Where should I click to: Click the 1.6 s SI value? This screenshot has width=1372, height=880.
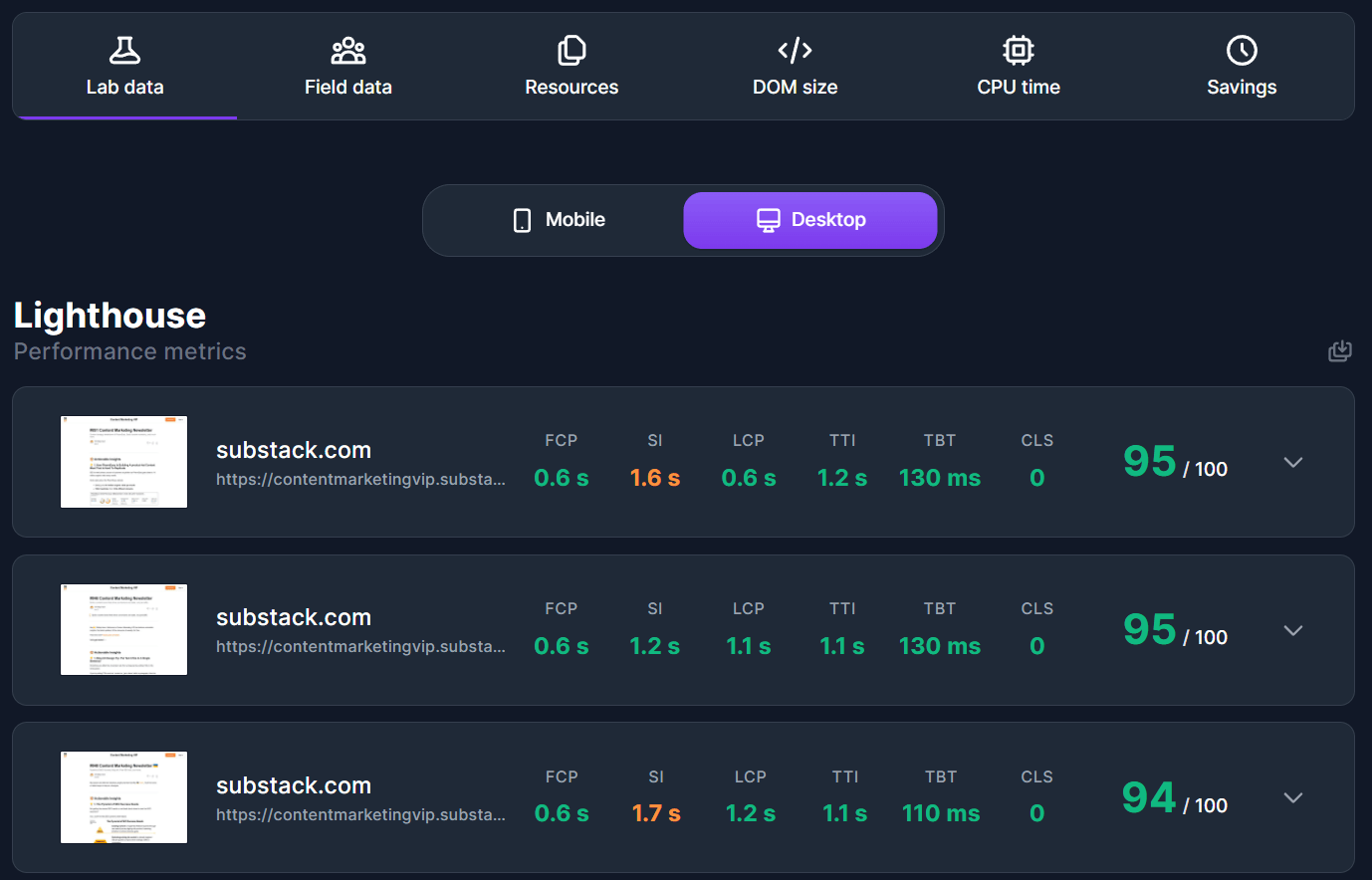(655, 478)
